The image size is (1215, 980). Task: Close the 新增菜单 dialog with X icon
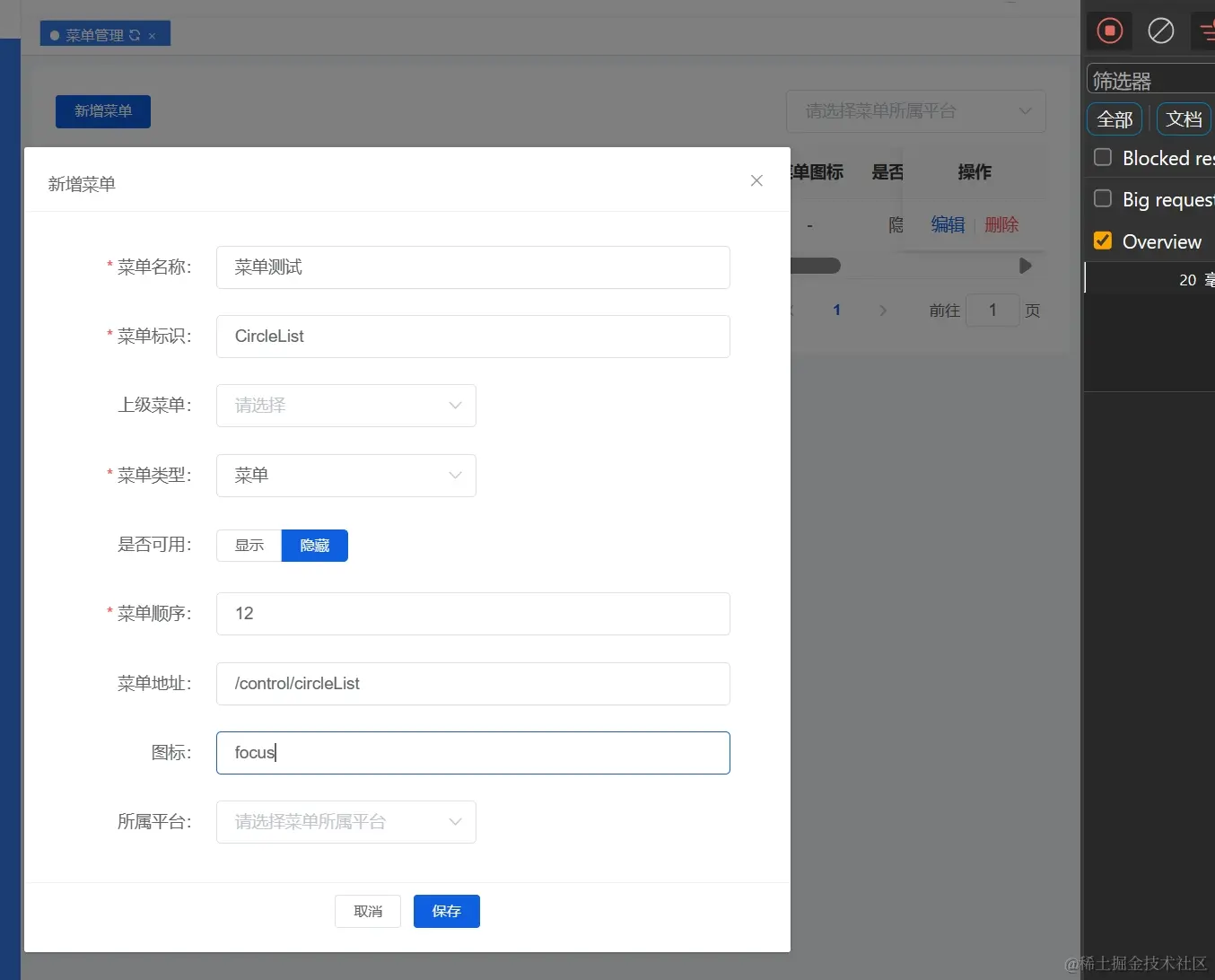coord(756,180)
